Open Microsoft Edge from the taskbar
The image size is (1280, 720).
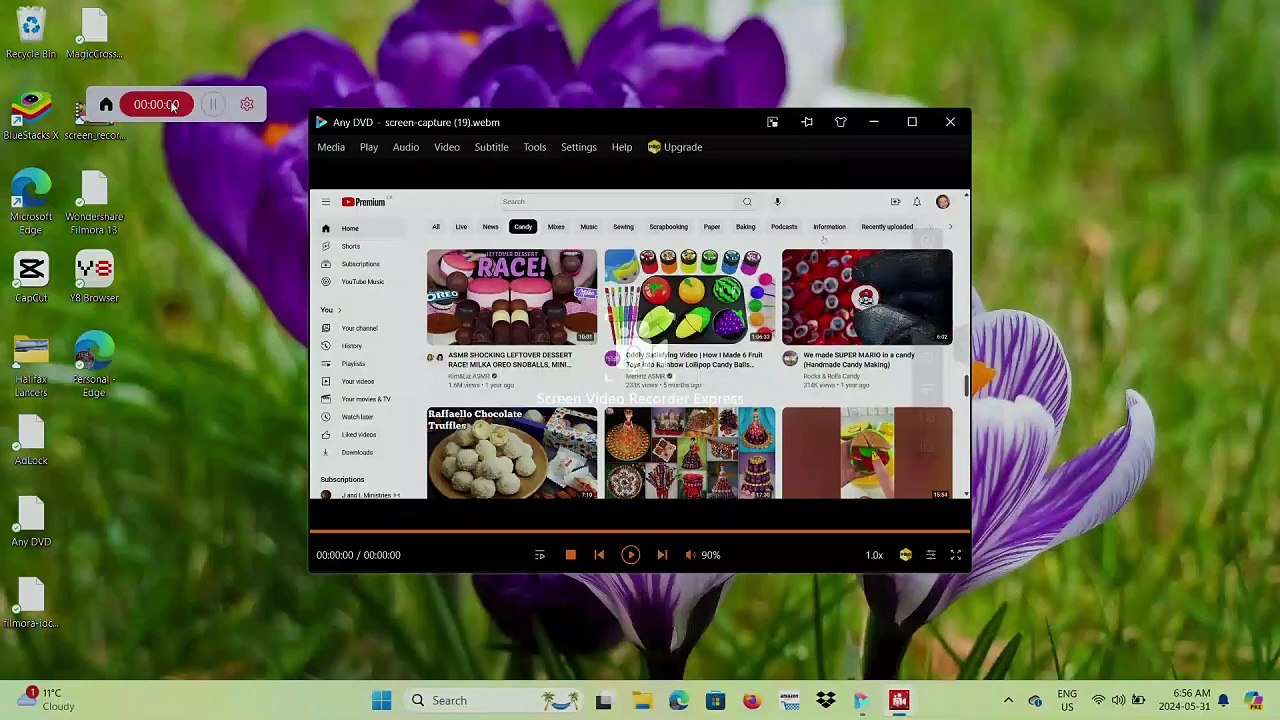[678, 701]
